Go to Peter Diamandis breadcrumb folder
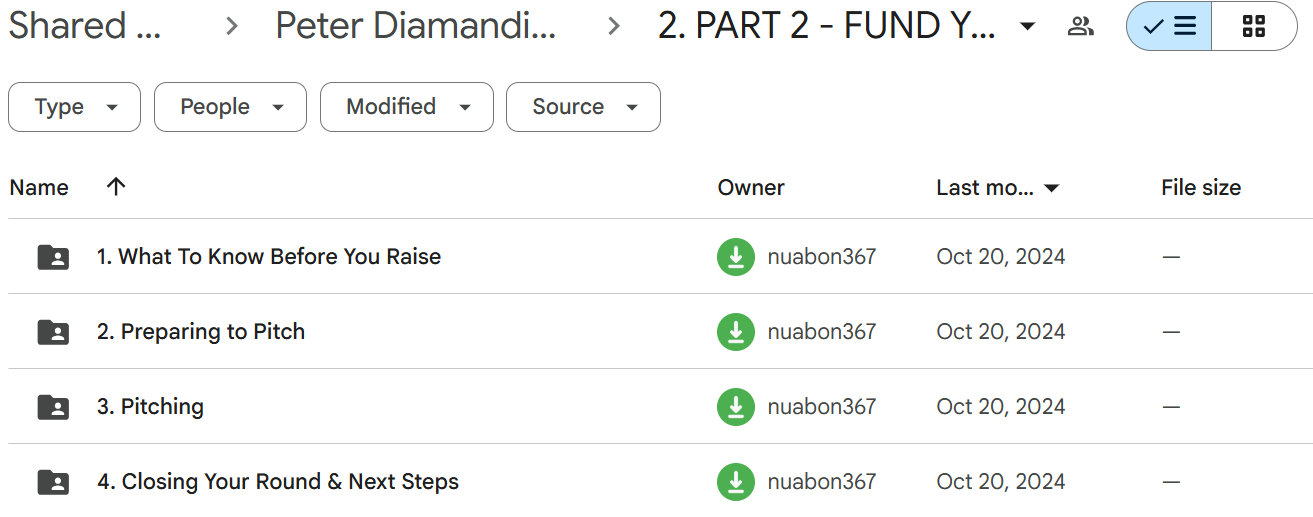Image resolution: width=1313 pixels, height=517 pixels. [x=416, y=26]
